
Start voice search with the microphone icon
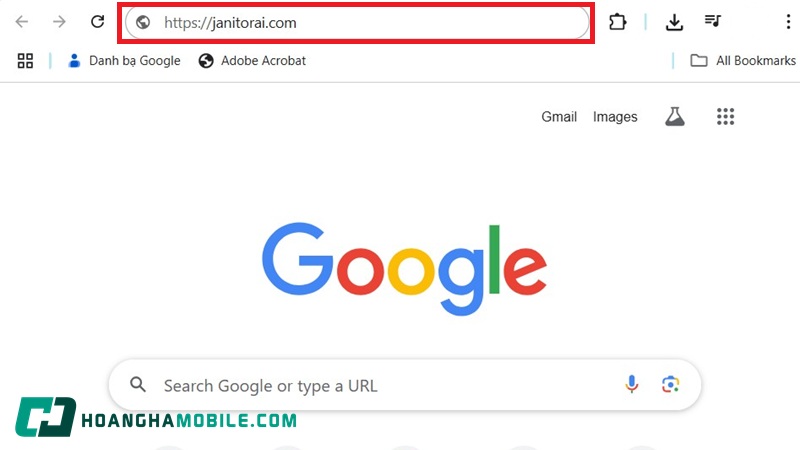pos(632,385)
